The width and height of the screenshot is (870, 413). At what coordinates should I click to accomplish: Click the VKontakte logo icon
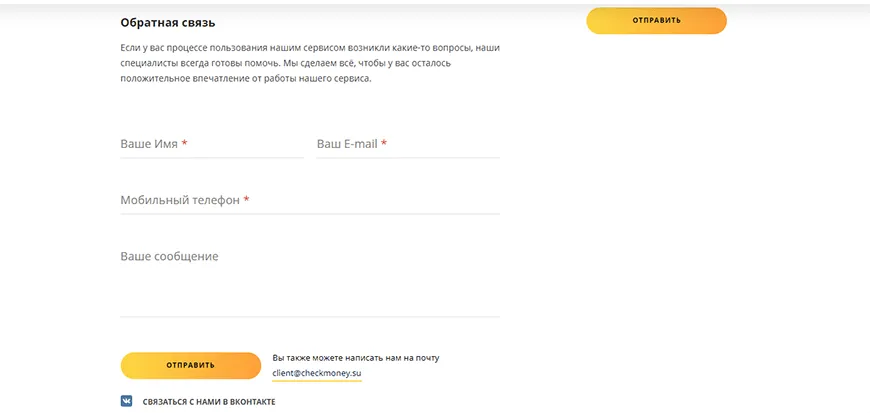pyautogui.click(x=127, y=401)
